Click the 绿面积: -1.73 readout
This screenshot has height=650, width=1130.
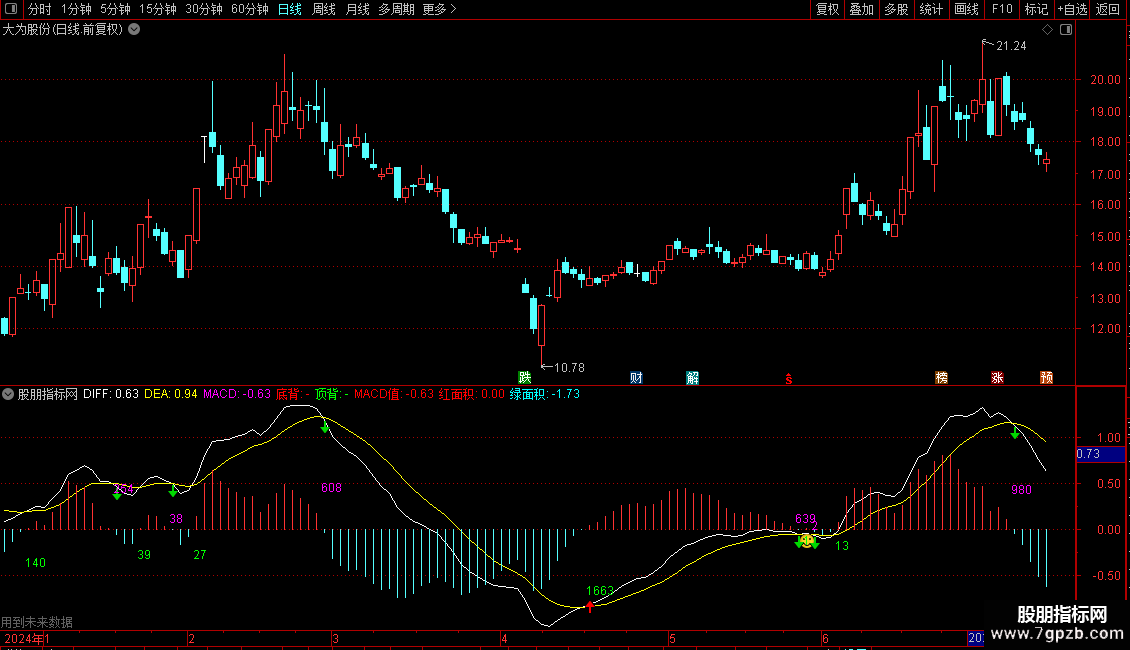point(545,394)
